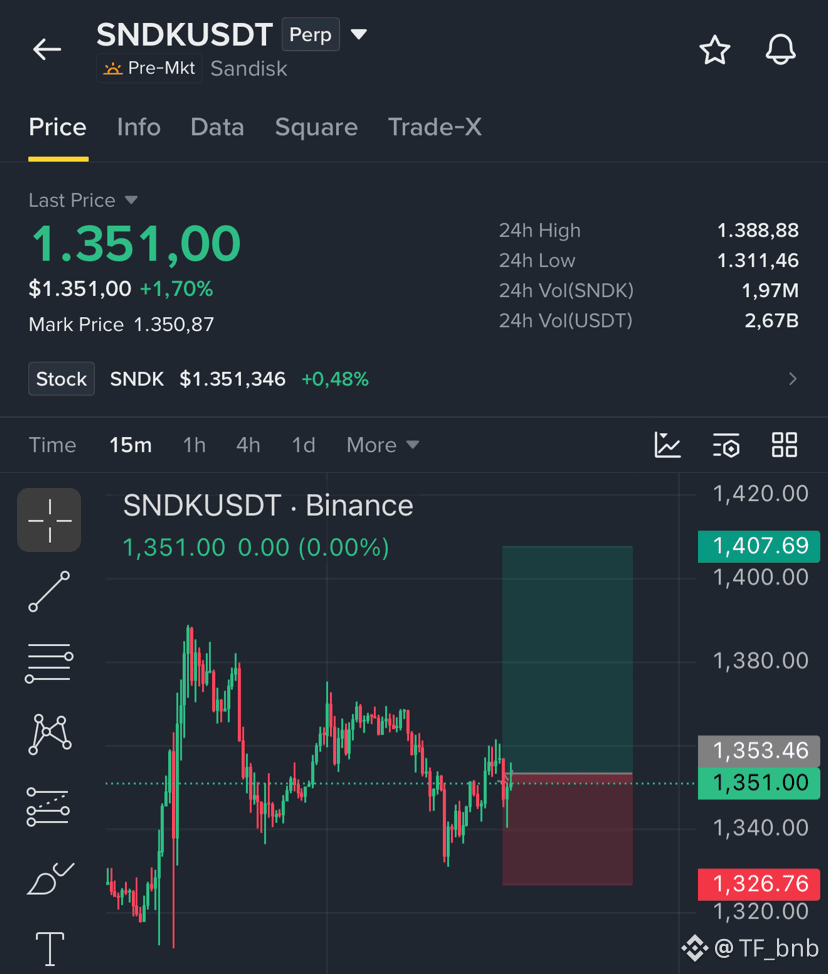The height and width of the screenshot is (974, 828).
Task: Tap the 24h Vol(USDT) value 2,67B
Action: [771, 321]
